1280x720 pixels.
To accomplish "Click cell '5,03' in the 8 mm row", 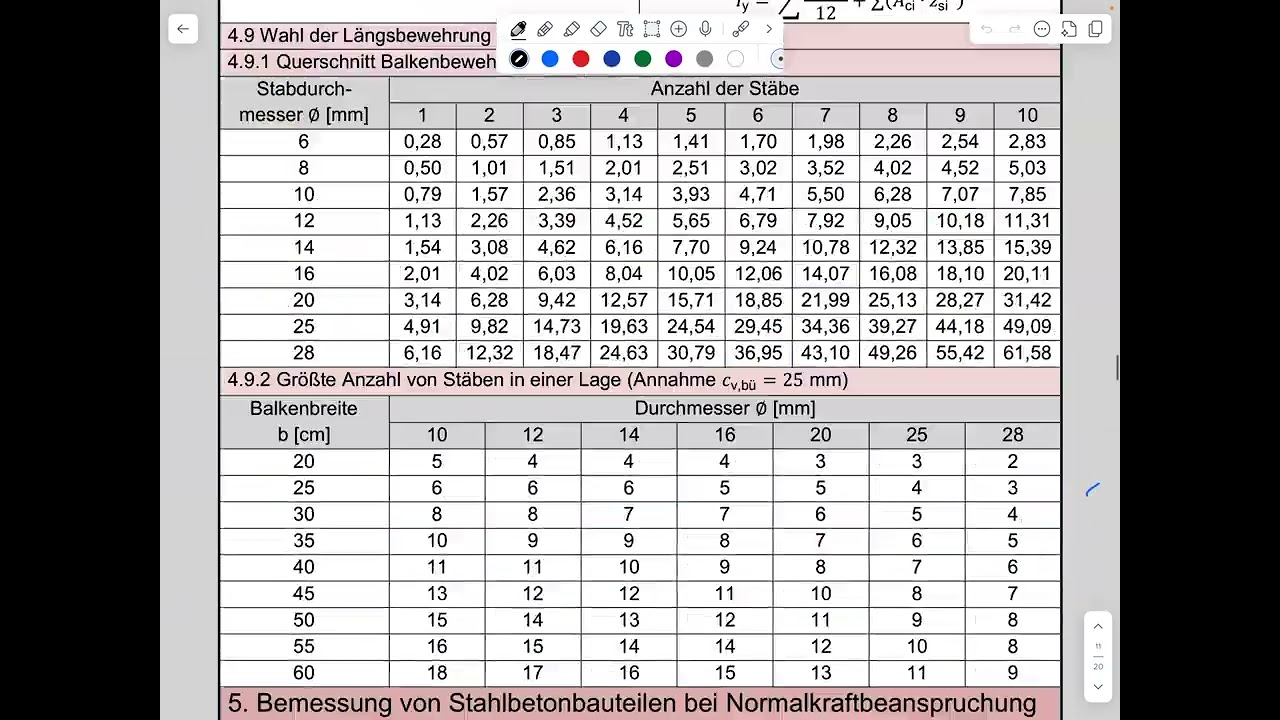I will click(1028, 168).
